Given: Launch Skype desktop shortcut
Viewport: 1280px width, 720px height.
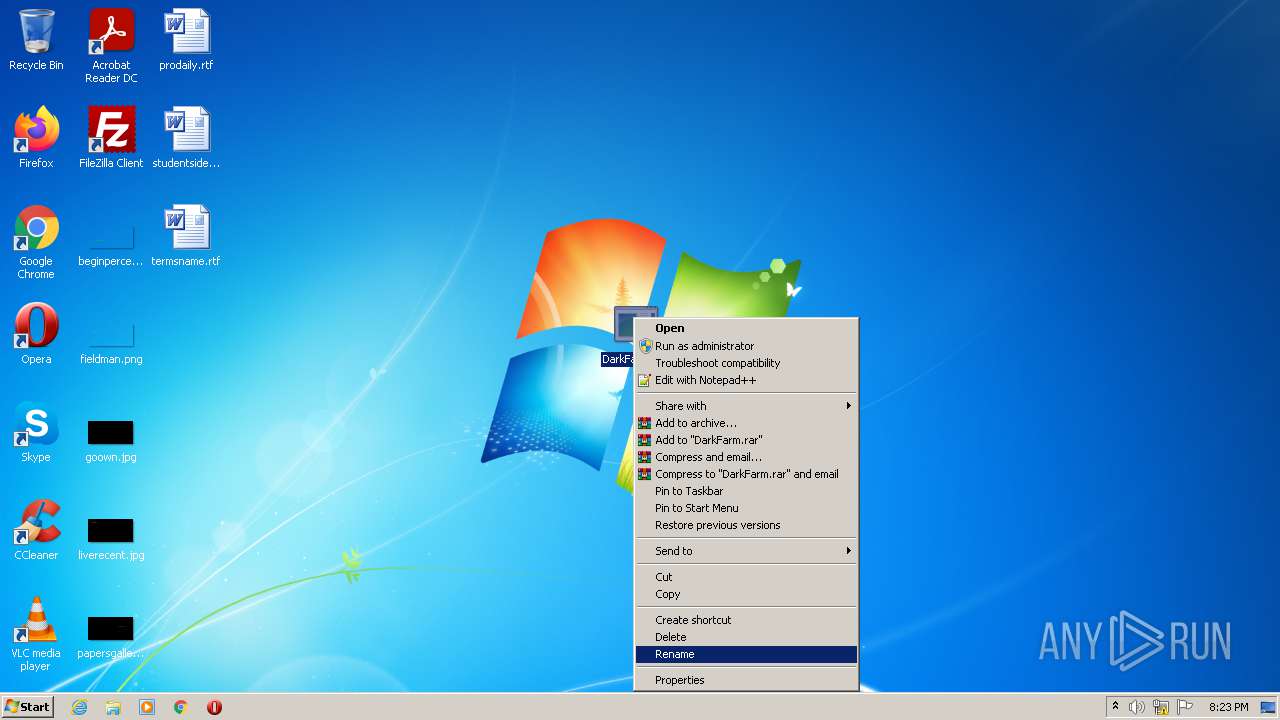Looking at the screenshot, I should [36, 432].
